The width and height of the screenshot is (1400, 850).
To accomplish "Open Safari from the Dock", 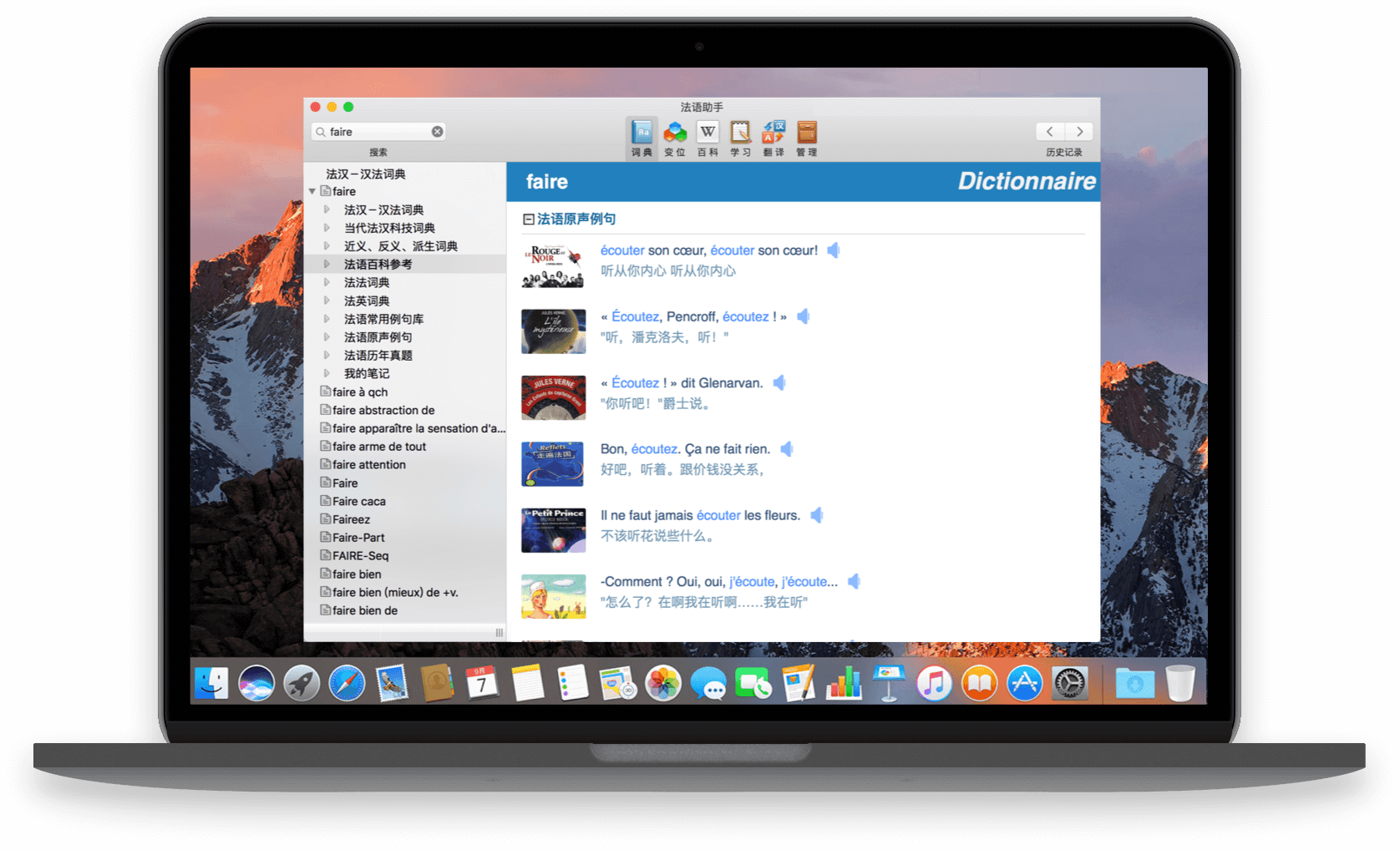I will 347,683.
